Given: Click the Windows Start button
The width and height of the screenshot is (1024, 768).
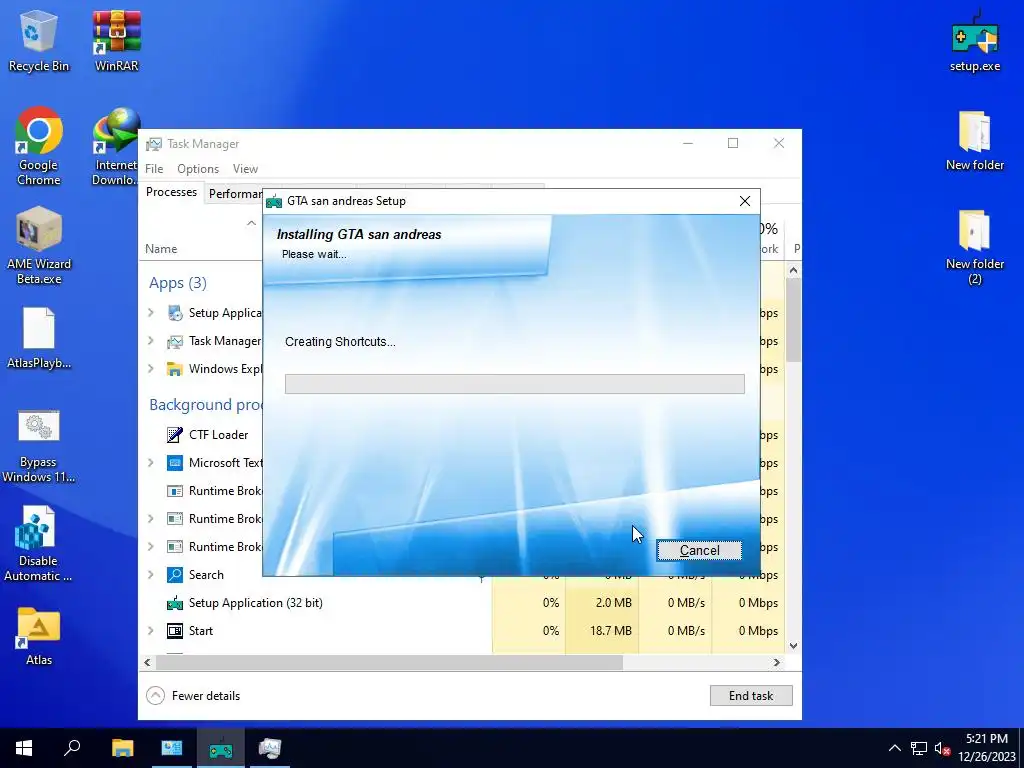Looking at the screenshot, I should point(24,748).
